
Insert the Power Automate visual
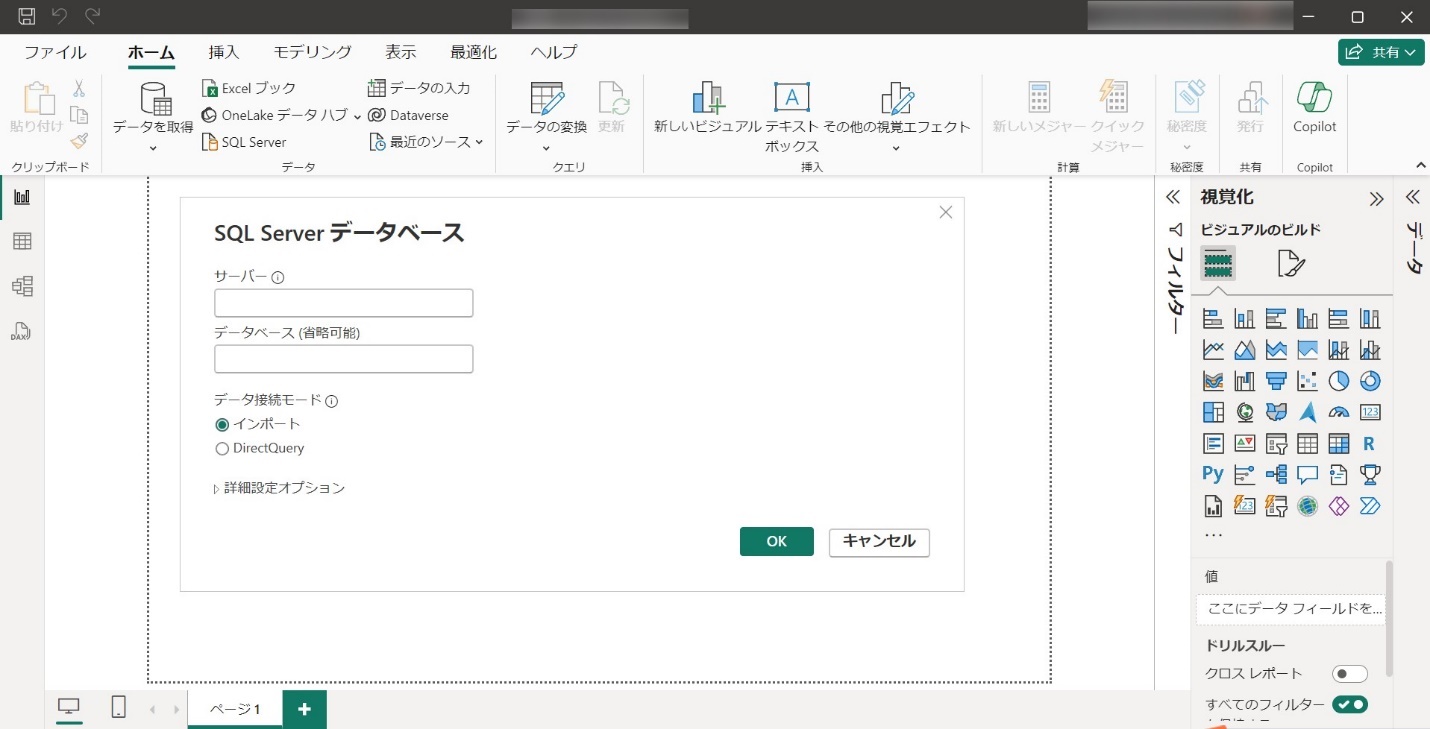click(1370, 505)
